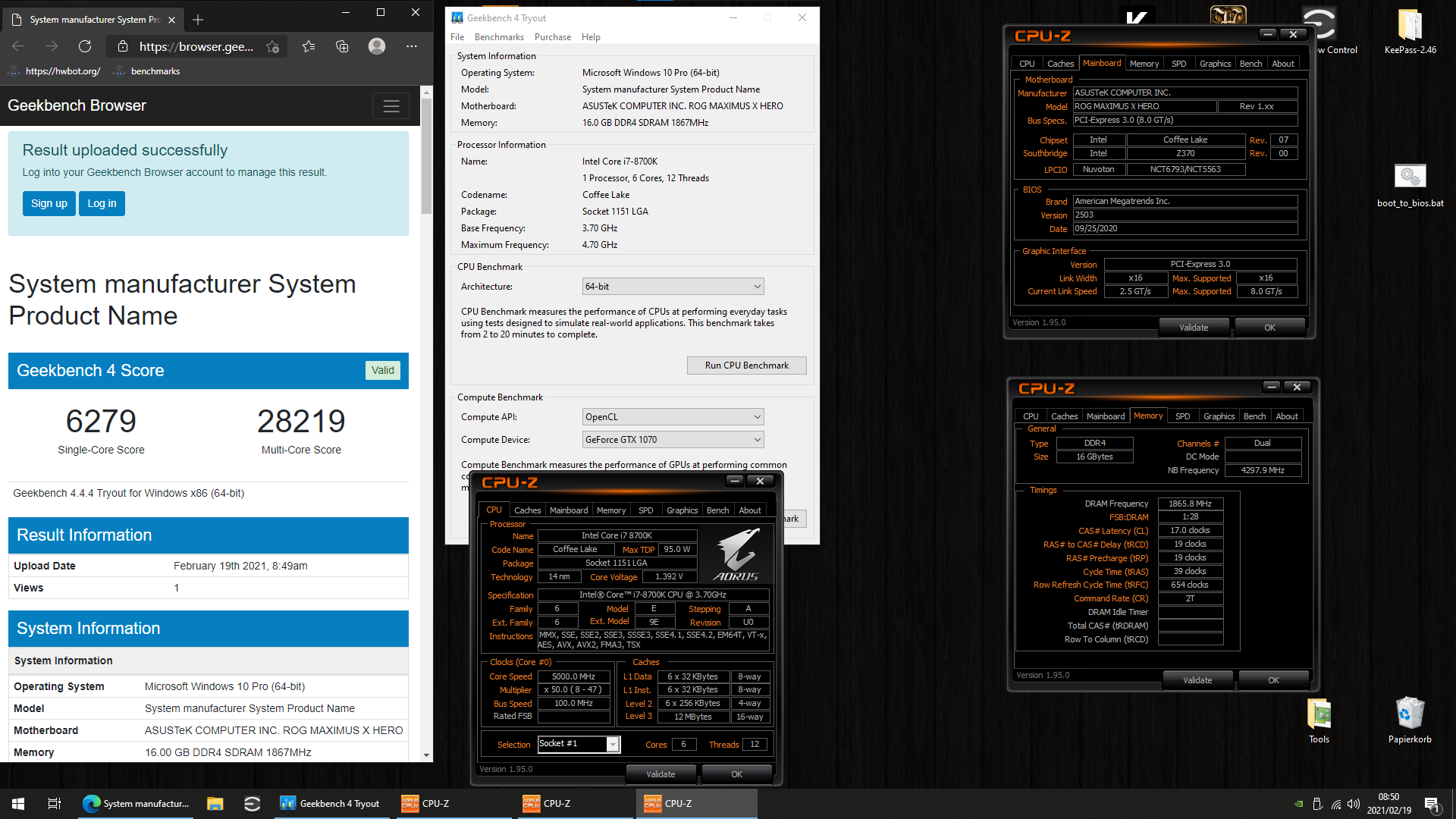Image resolution: width=1456 pixels, height=819 pixels.
Task: Click the Core Voltage value 1.392 V
Action: click(668, 576)
